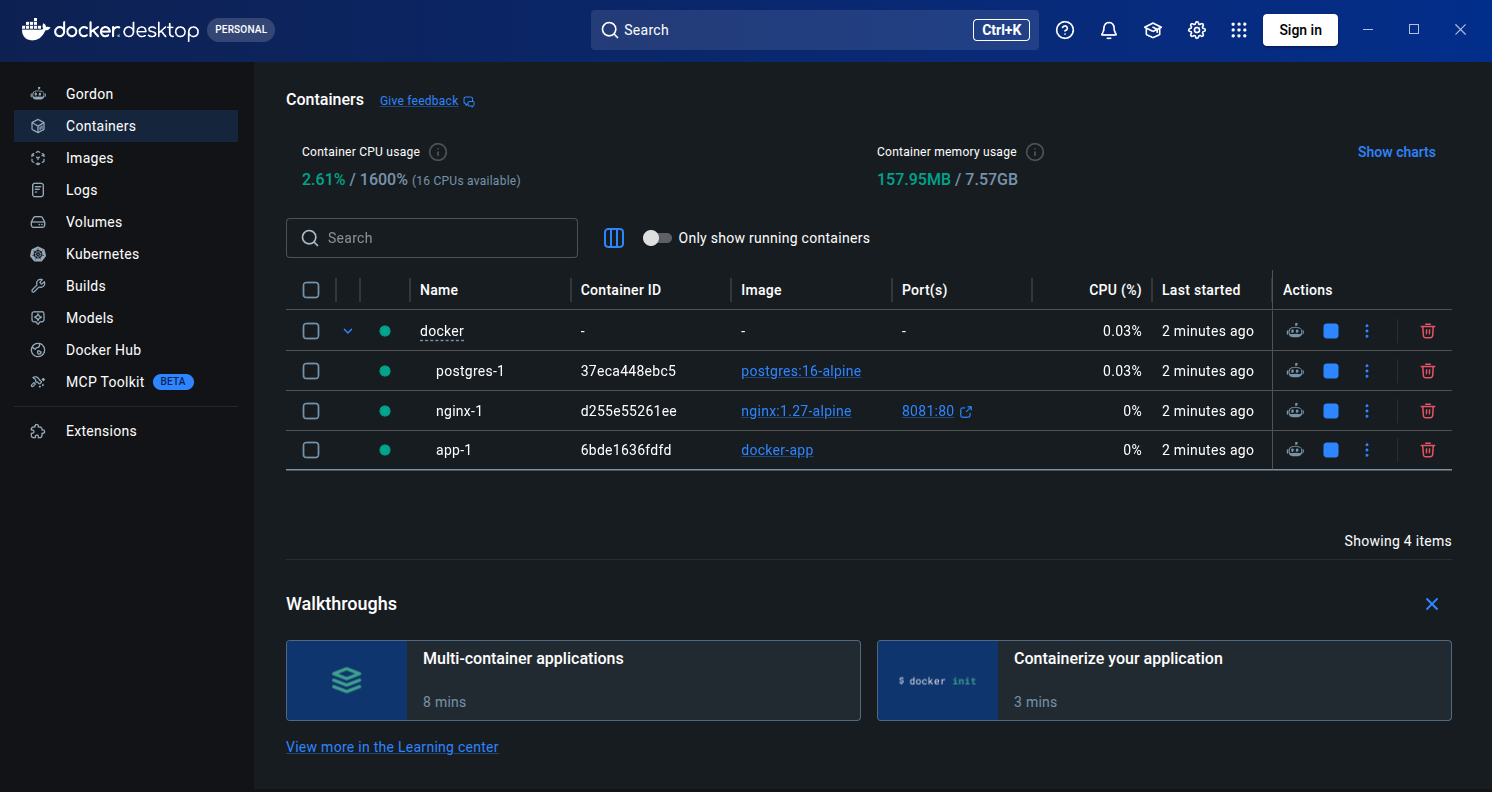Open Settings gear icon
The height and width of the screenshot is (792, 1492).
point(1197,30)
